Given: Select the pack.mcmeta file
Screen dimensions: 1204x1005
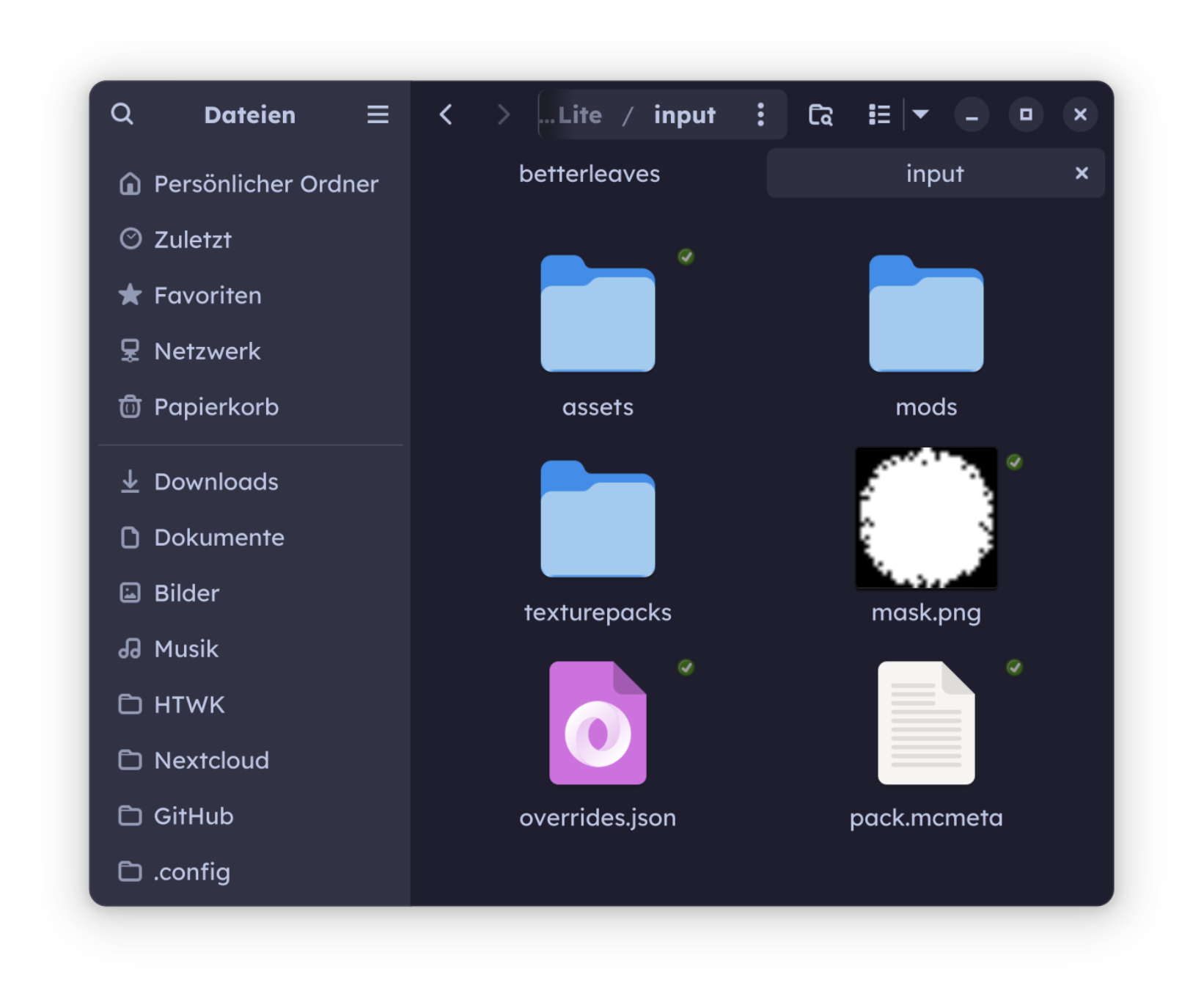Looking at the screenshot, I should coord(925,723).
